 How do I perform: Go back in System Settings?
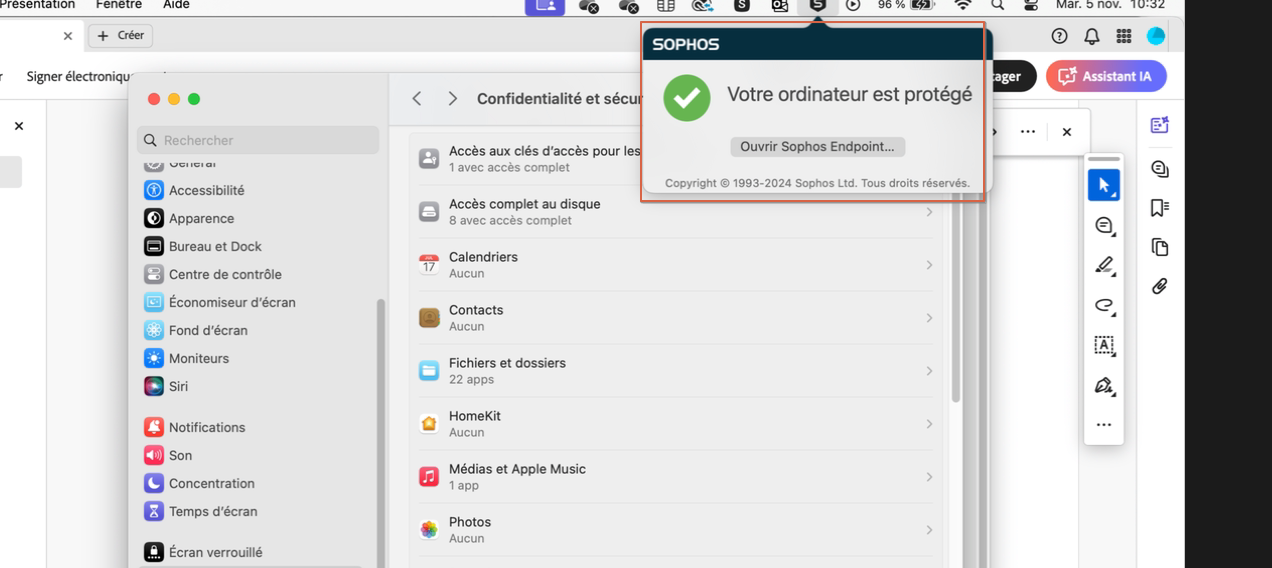tap(417, 99)
